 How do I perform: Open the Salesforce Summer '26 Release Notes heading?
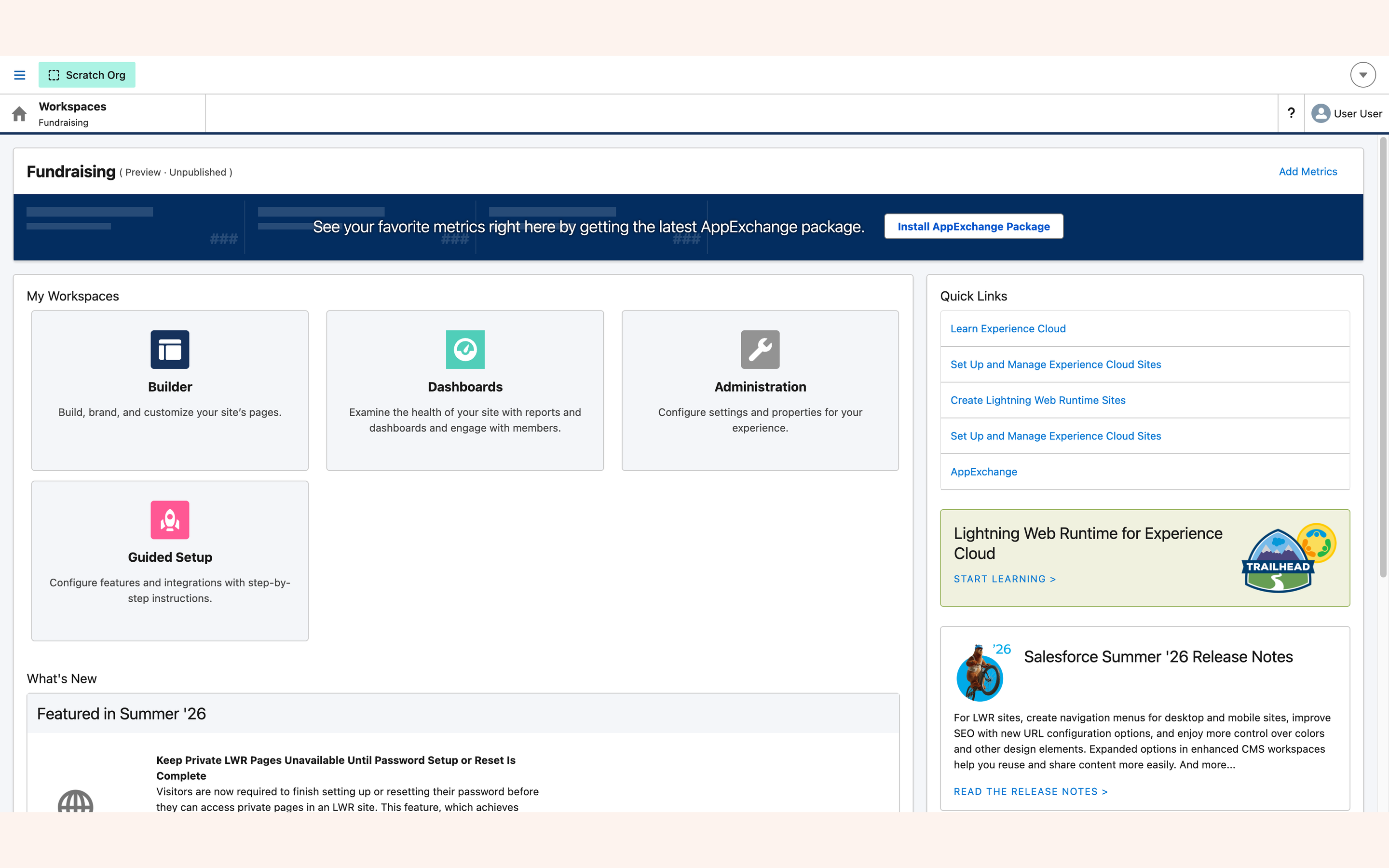[1158, 657]
